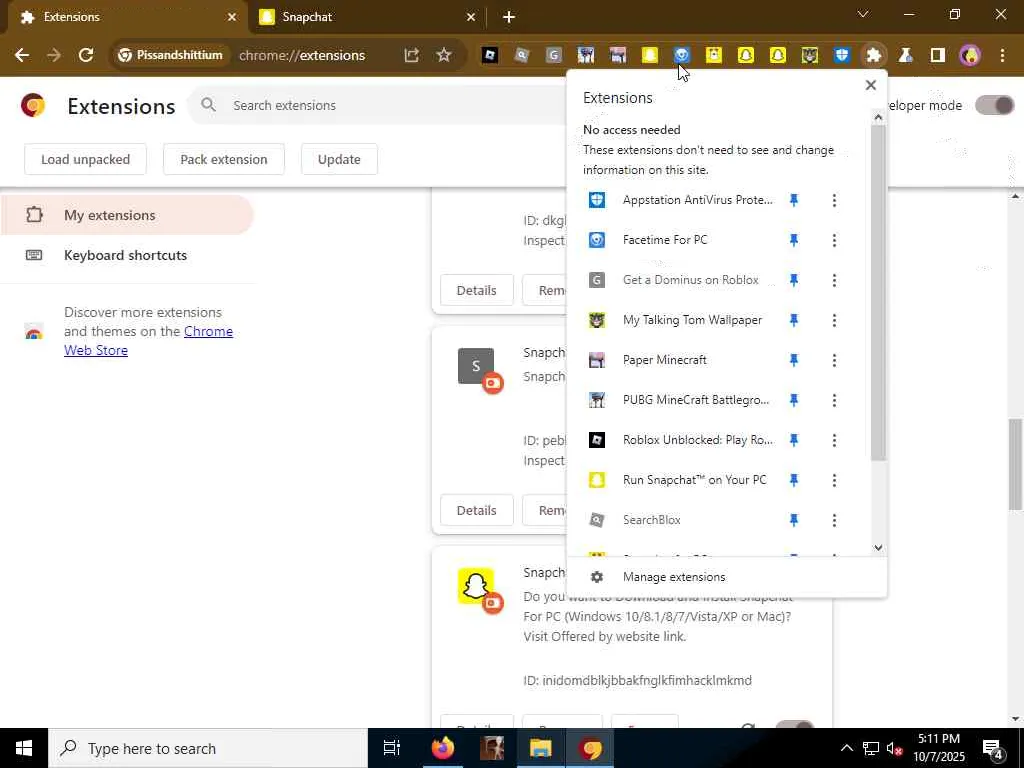
Task: Unpin Run Snapchat on Your PC extension
Action: coord(794,480)
